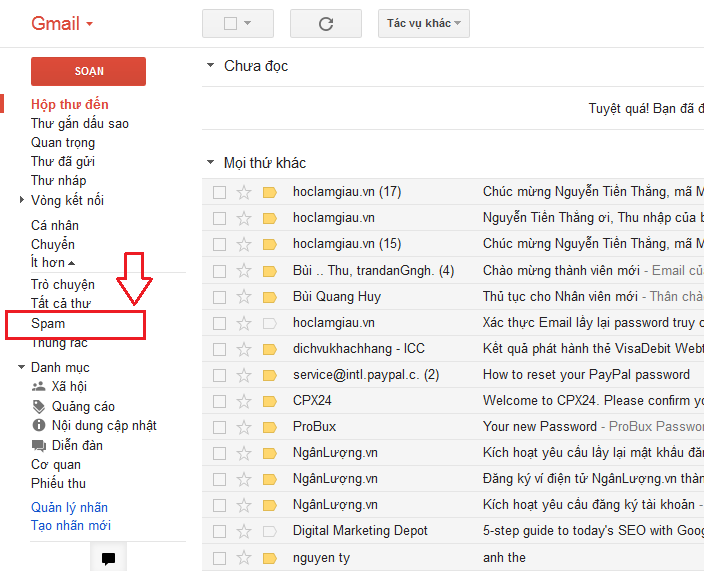704x571 pixels.
Task: Check the Bùi Quang Huy email checkbox
Action: click(220, 297)
